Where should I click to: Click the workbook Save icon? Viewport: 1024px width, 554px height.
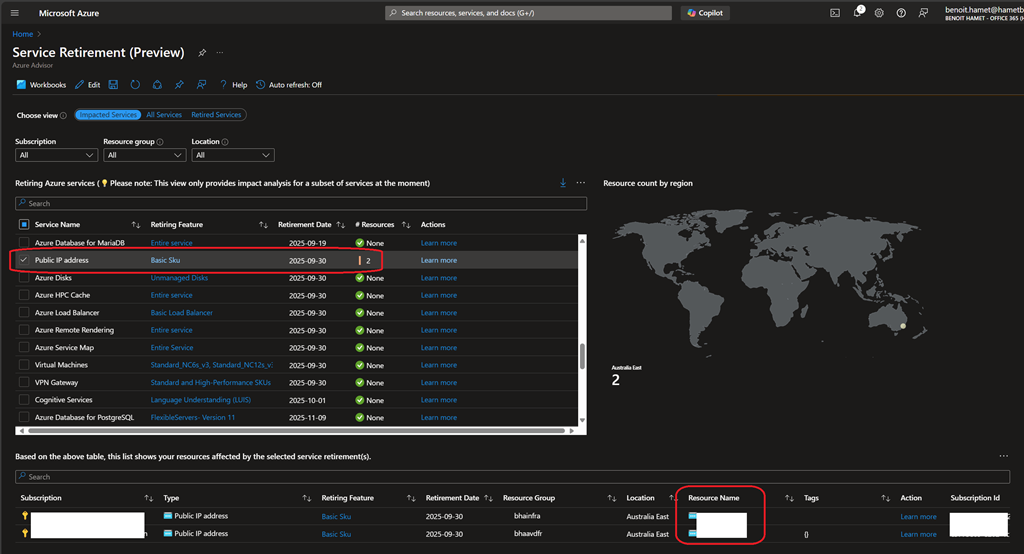point(113,85)
